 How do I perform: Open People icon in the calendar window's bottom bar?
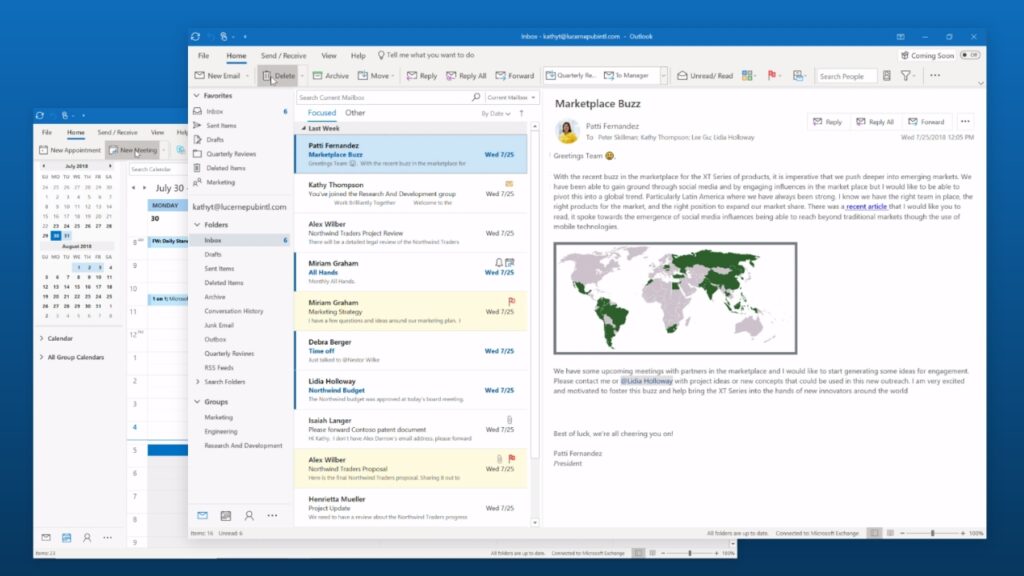87,537
